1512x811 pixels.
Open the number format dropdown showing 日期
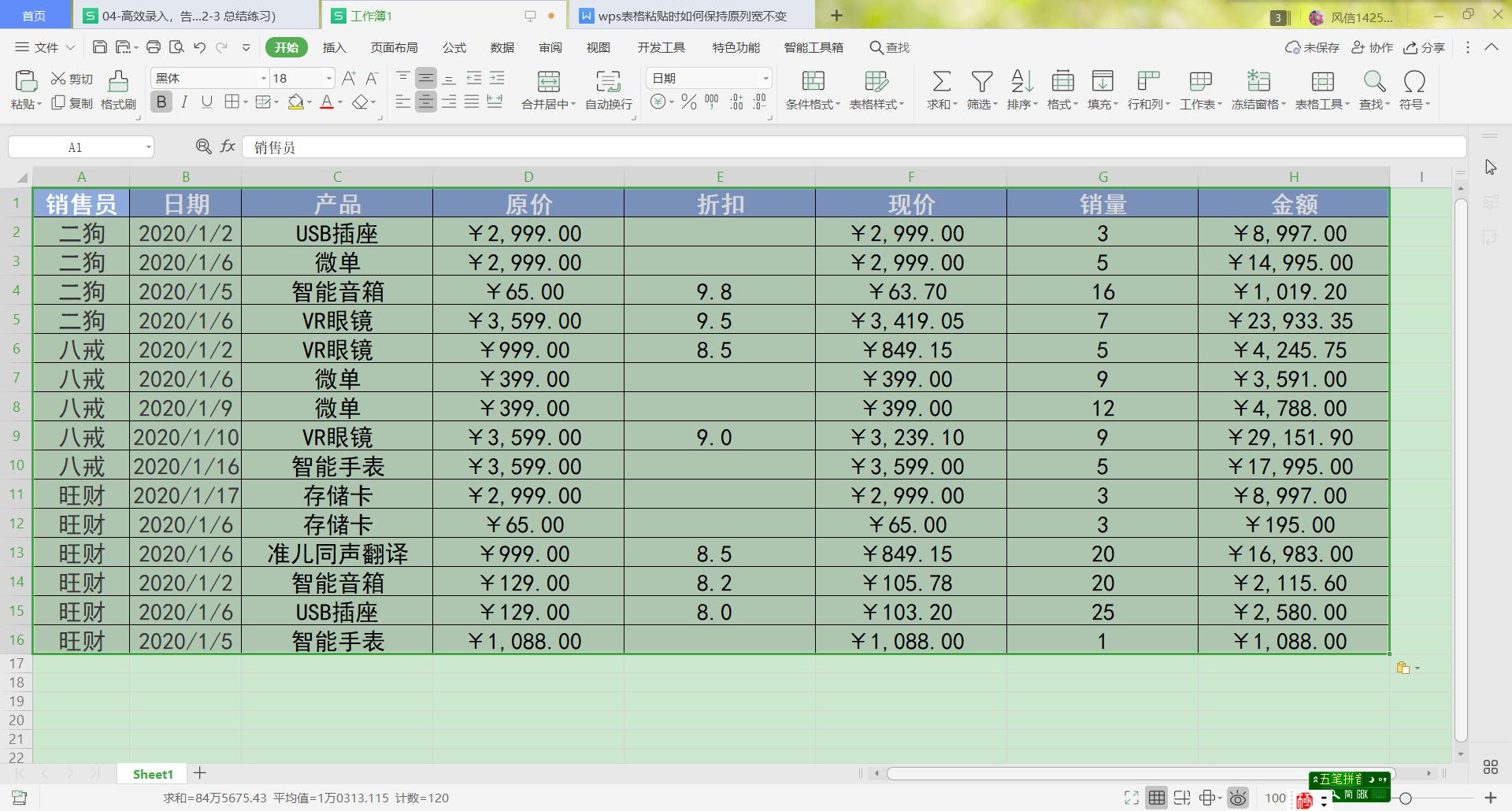point(765,78)
